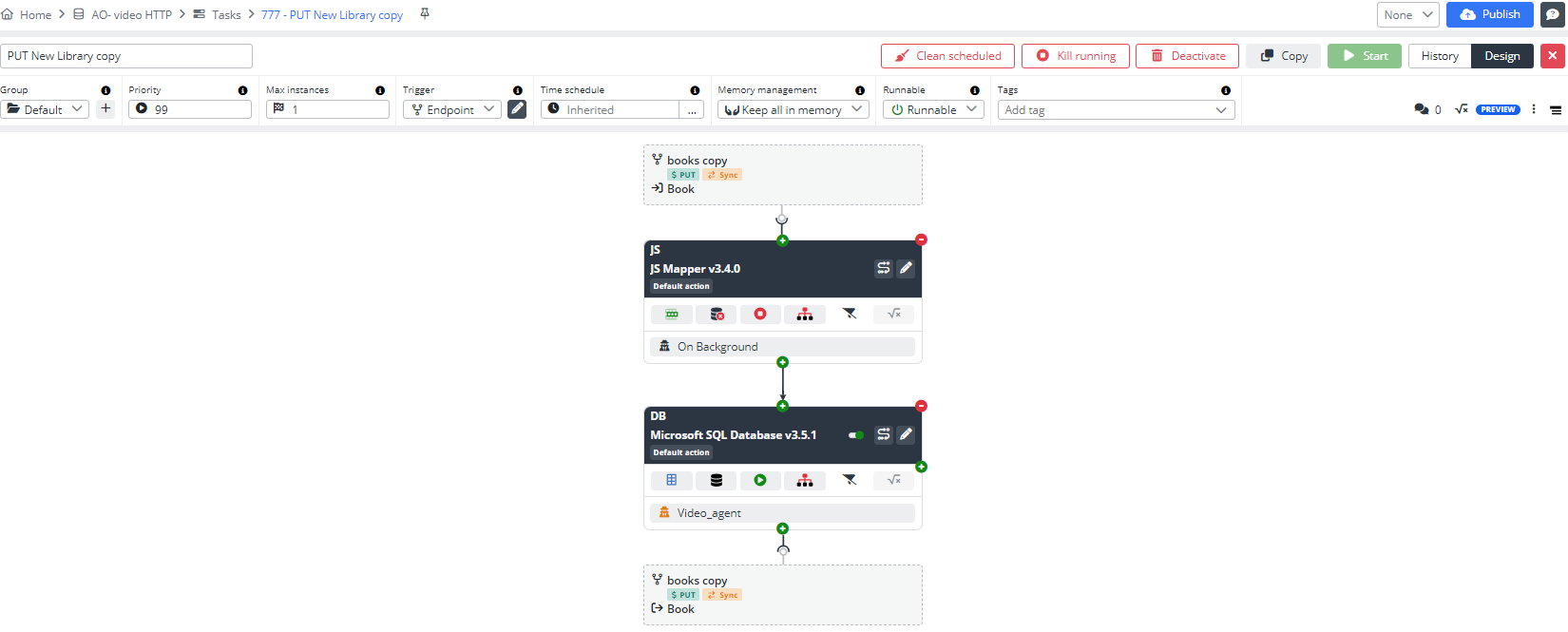Switch to the History tab
This screenshot has width=1568, height=632.
1439,56
